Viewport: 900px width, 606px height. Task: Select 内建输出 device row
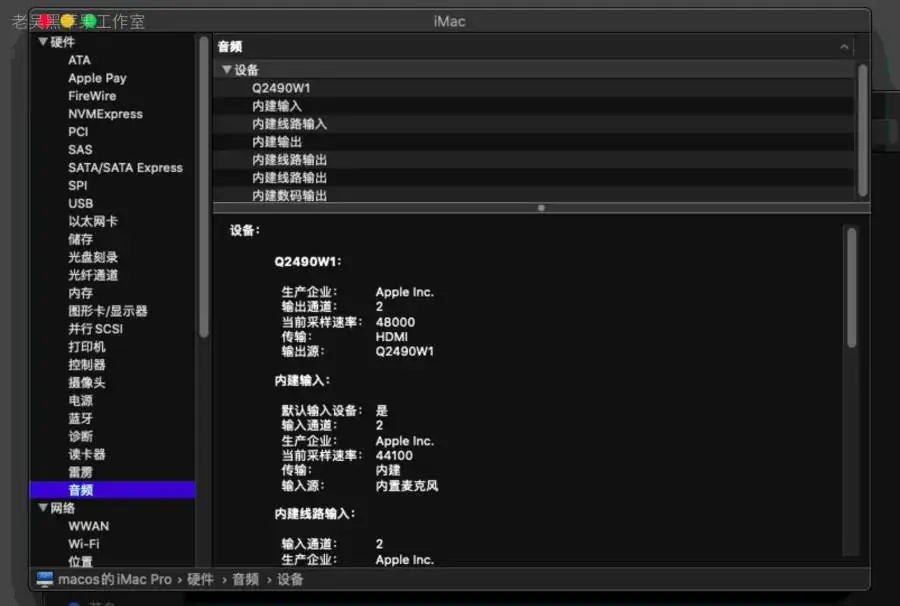[534, 142]
